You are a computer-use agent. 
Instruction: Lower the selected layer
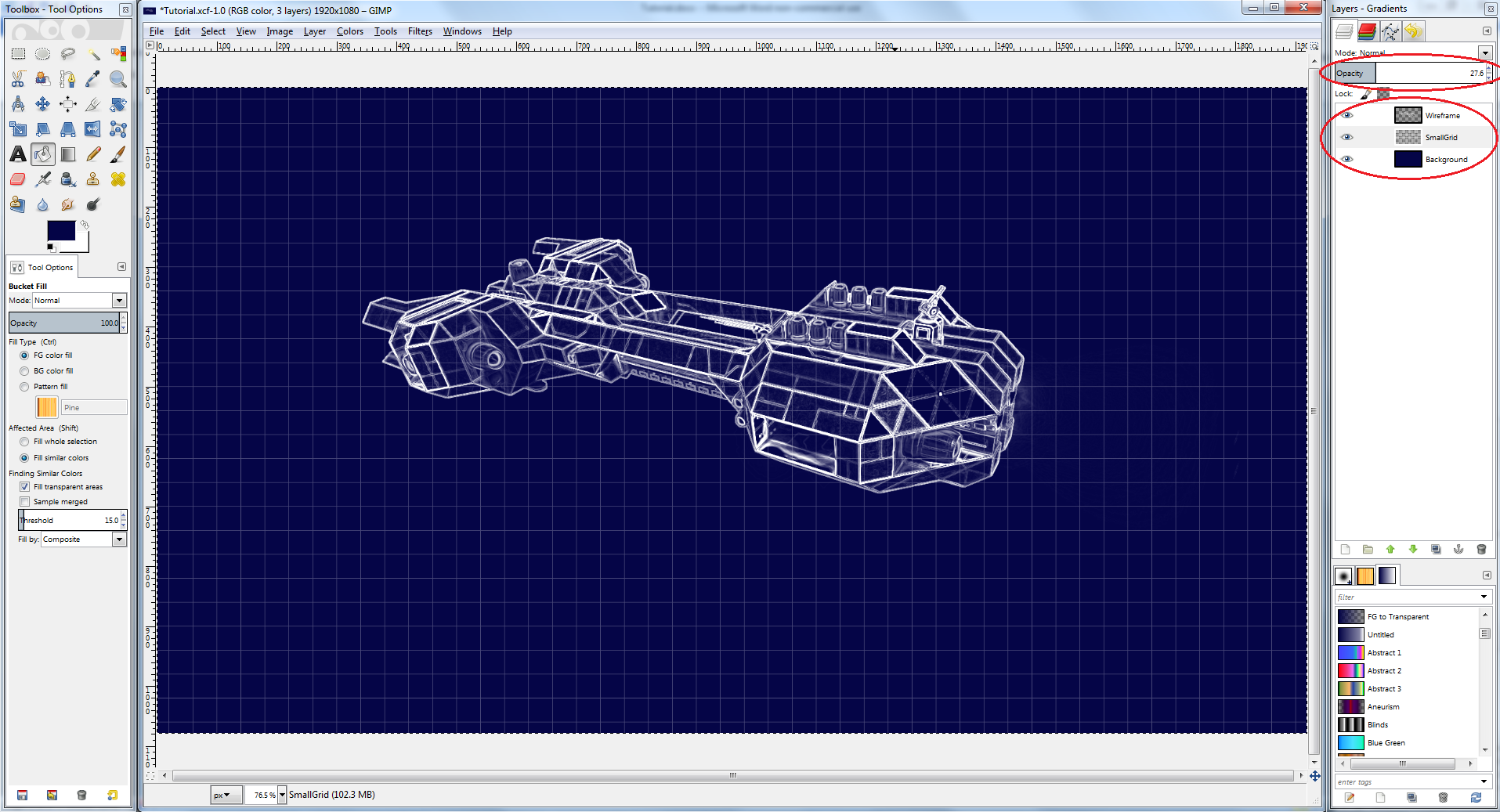tap(1413, 550)
